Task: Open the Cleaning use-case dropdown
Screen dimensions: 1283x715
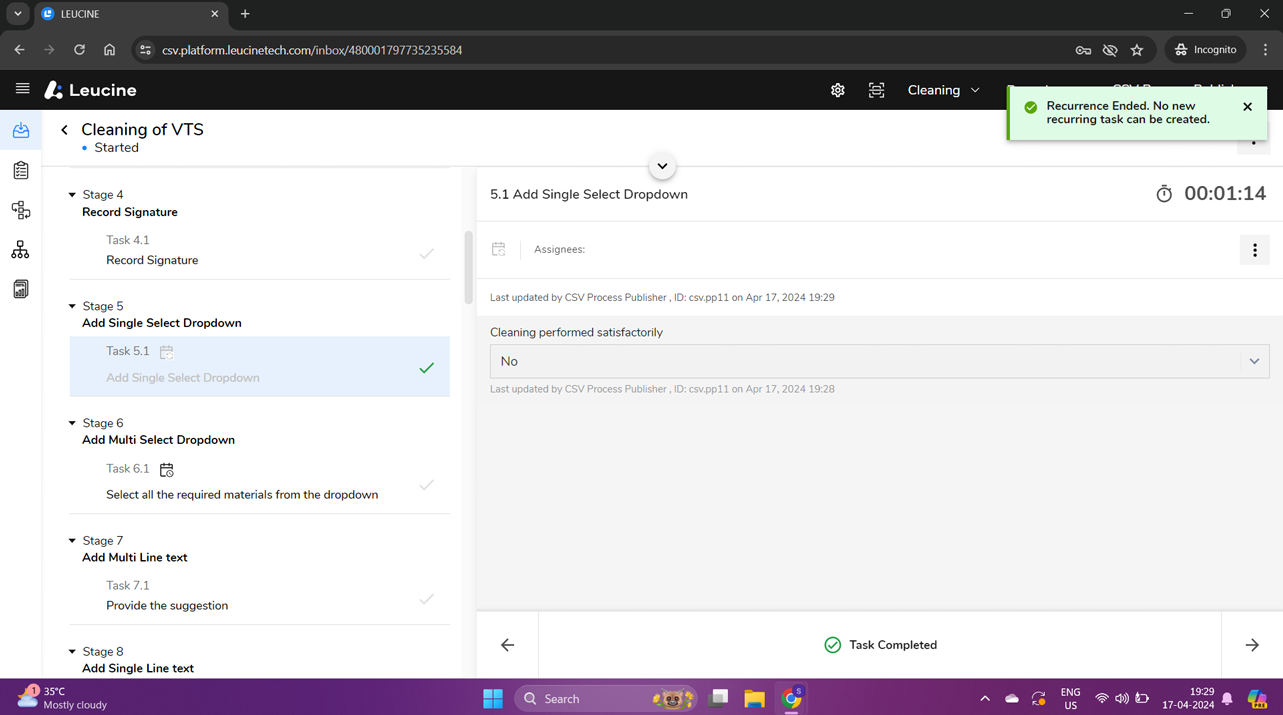Action: tap(943, 90)
